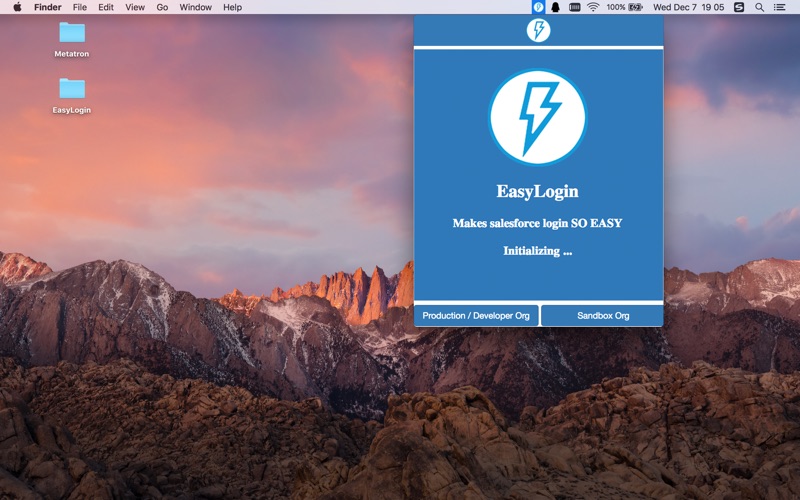
Task: Click the EasyLogin title text
Action: [x=538, y=191]
